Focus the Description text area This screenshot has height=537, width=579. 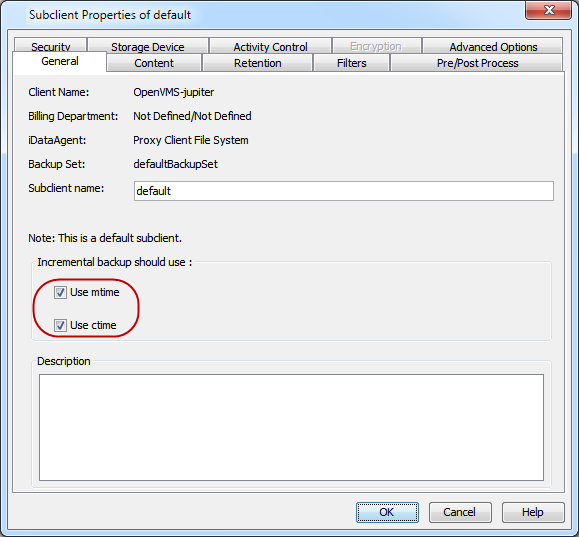point(291,427)
